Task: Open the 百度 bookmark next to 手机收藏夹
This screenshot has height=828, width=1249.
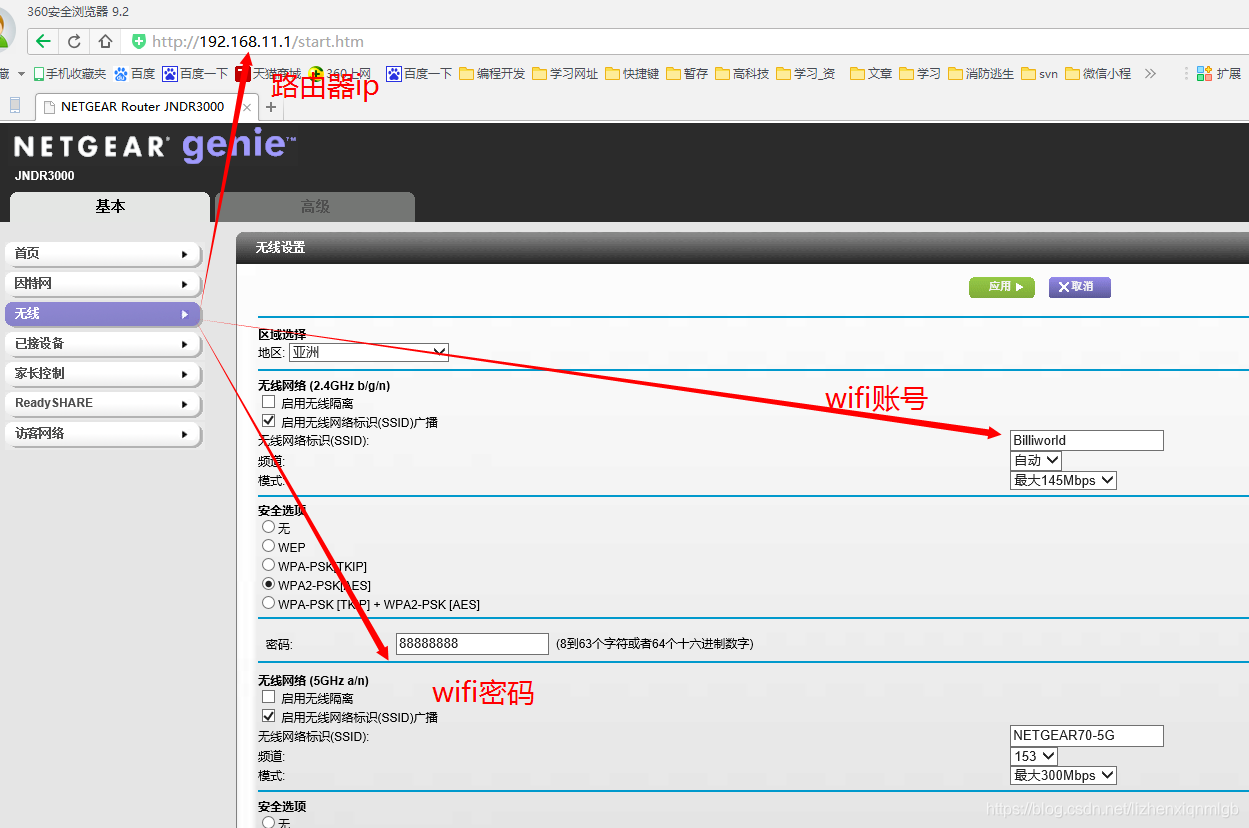Action: 135,74
